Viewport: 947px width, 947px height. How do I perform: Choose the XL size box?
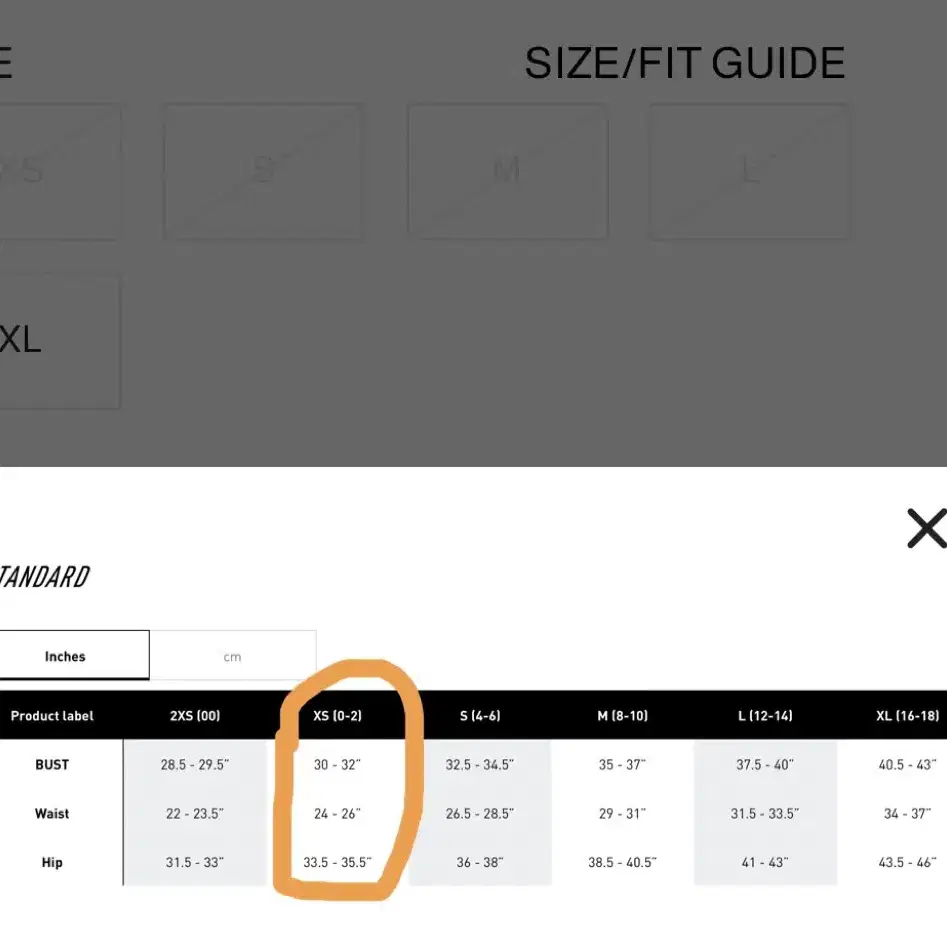click(x=59, y=341)
